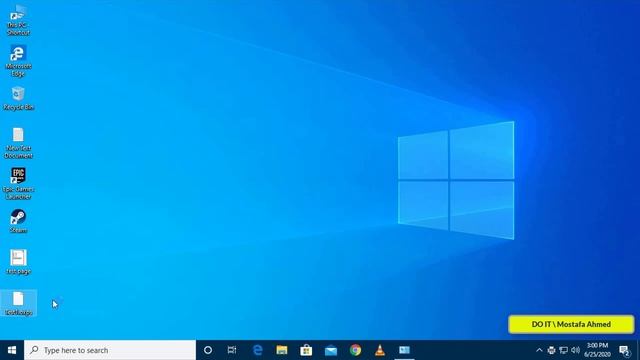
Task: Open the Windows Start menu
Action: click(x=12, y=350)
